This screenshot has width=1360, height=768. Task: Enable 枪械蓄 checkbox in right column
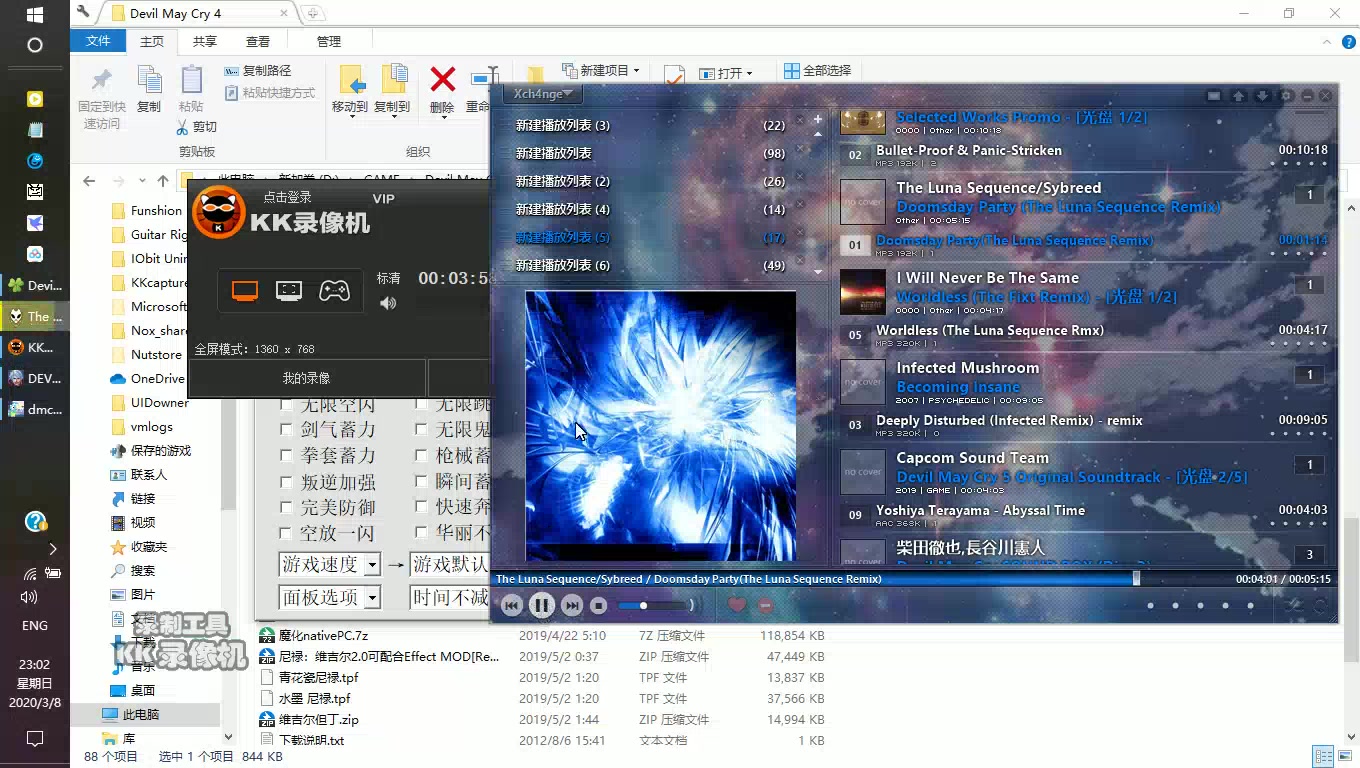pyautogui.click(x=421, y=455)
